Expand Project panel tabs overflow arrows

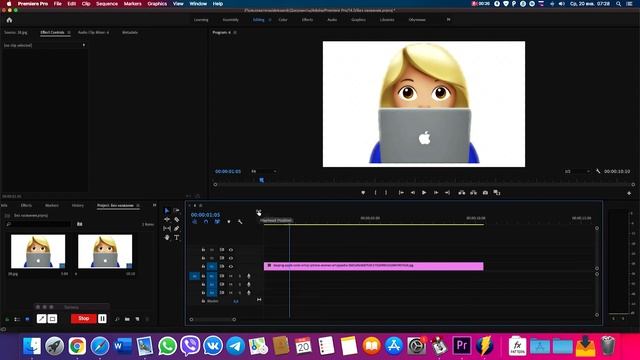(154, 205)
